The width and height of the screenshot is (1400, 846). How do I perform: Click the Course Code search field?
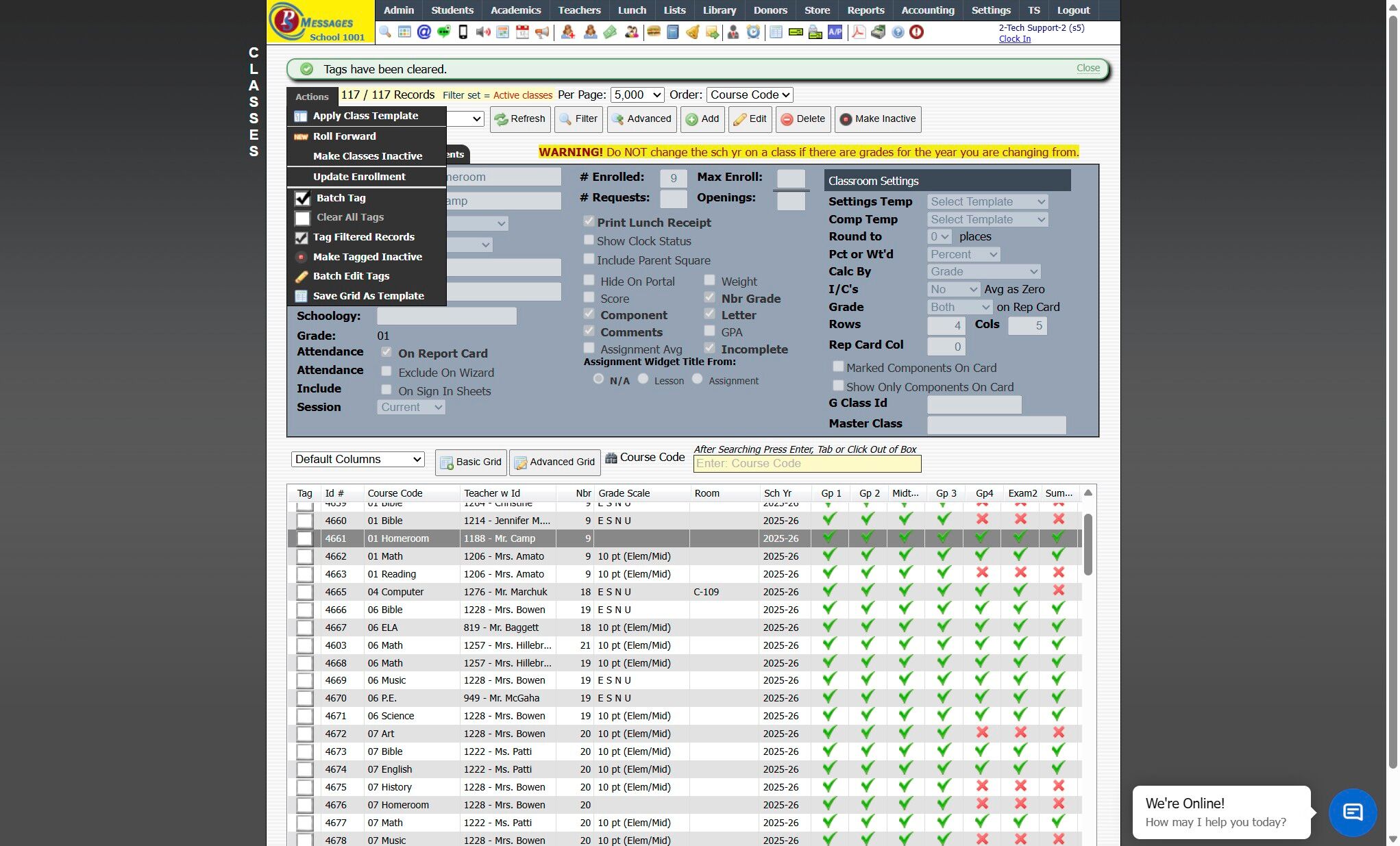point(807,464)
